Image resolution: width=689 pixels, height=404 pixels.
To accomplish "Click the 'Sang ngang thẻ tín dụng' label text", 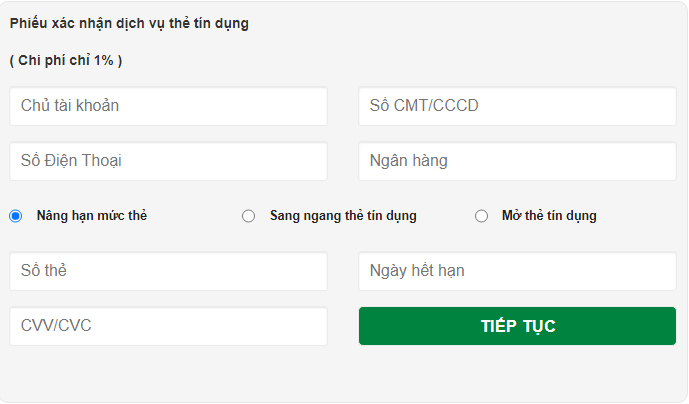I will 343,216.
